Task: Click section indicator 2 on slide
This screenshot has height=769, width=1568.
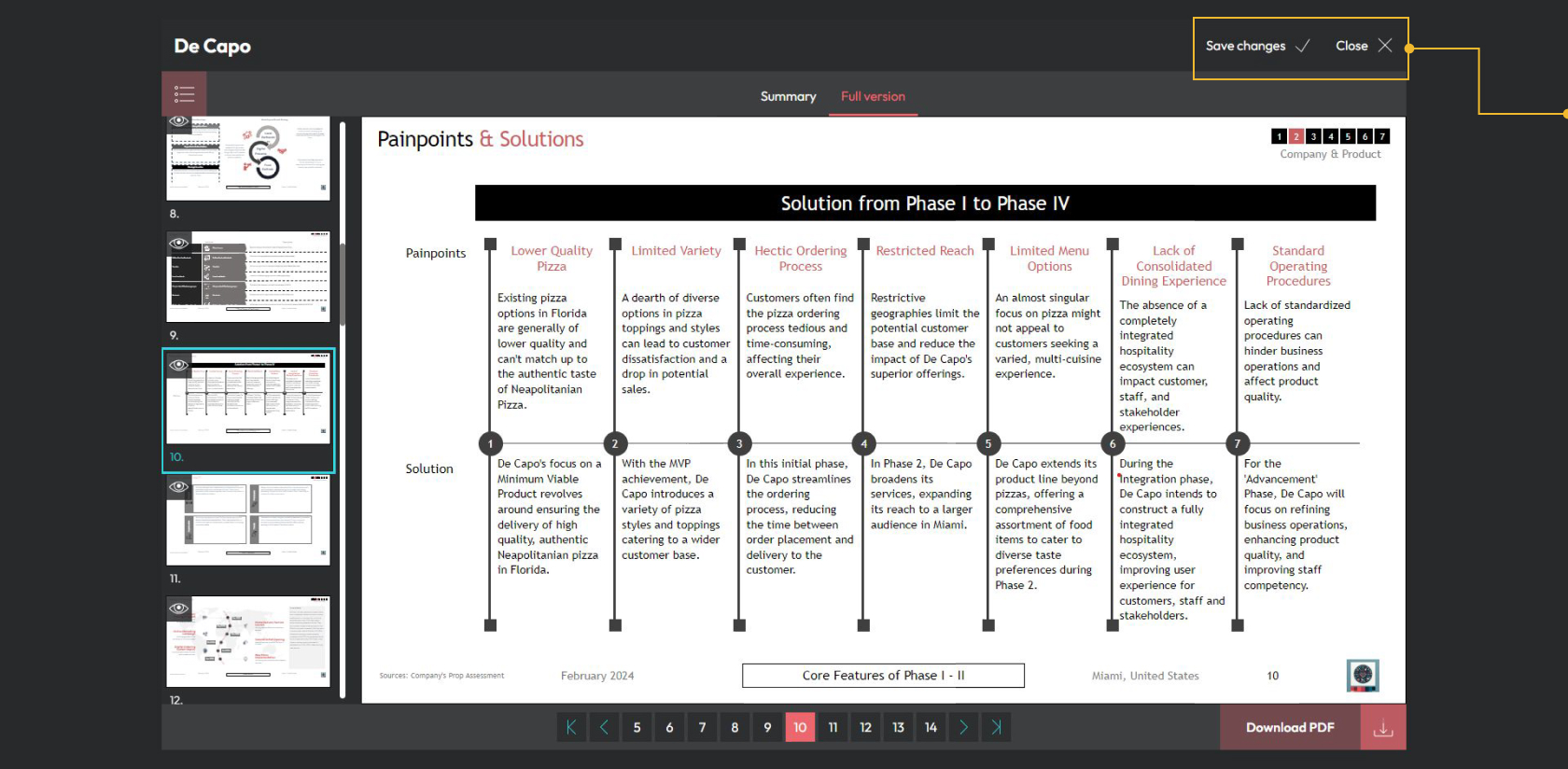Action: 1295,136
